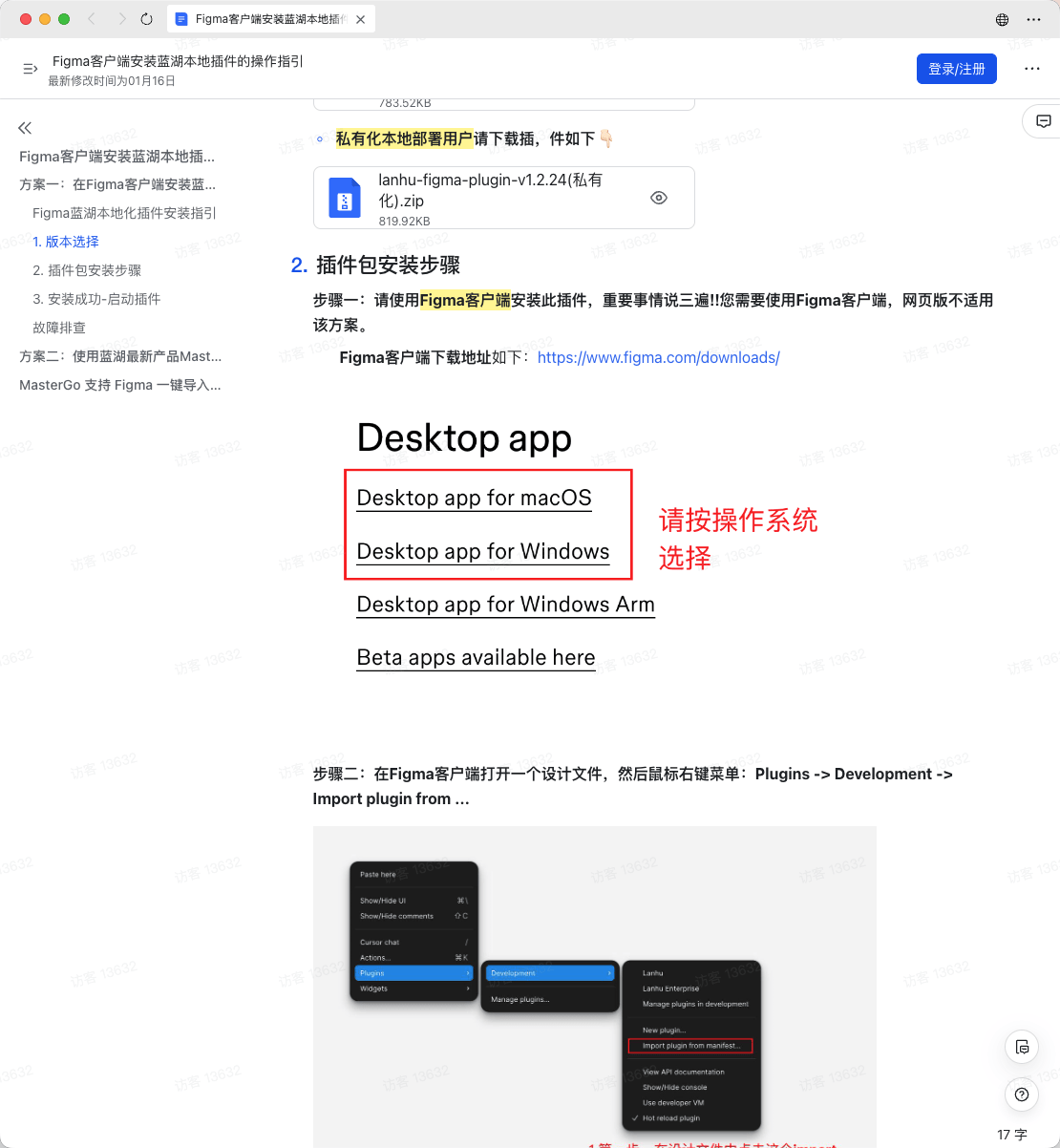Open outline item MasterGo 支持 Figma 一键导入...
This screenshot has width=1060, height=1148.
[120, 385]
